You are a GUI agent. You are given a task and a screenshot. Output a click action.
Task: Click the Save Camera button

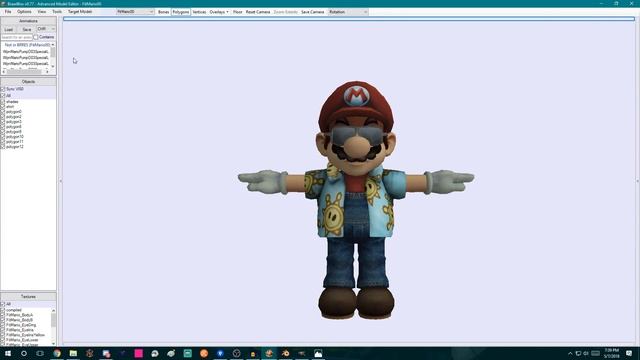coord(312,12)
